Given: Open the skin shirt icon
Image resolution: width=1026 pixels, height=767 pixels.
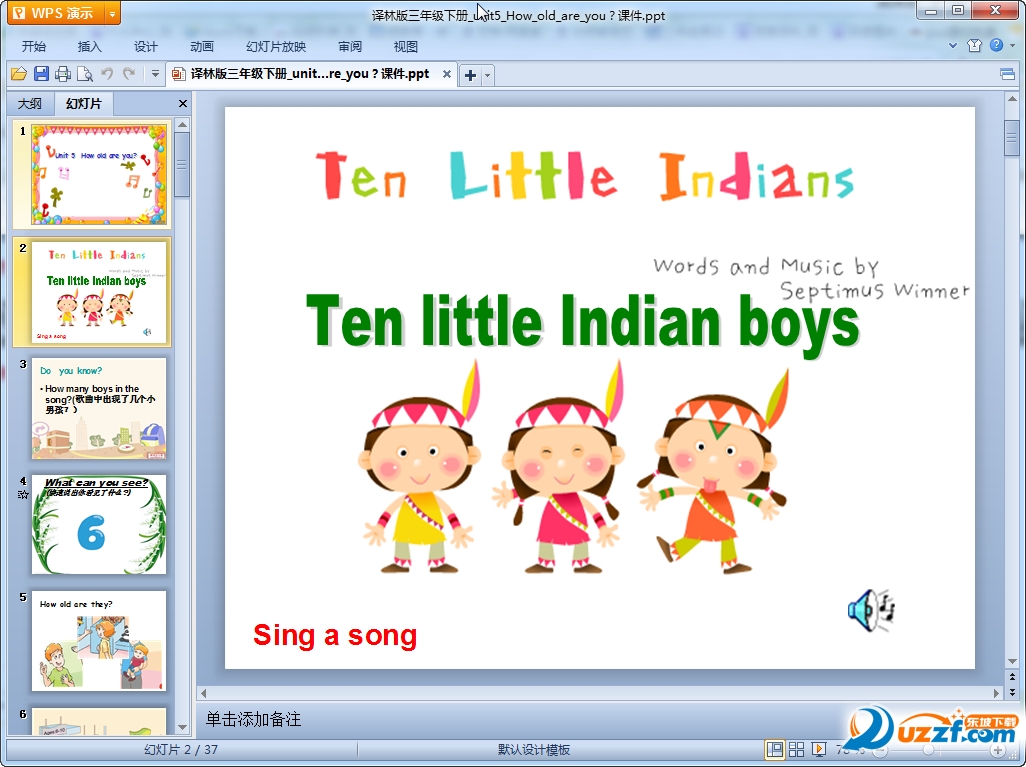Looking at the screenshot, I should click(974, 45).
